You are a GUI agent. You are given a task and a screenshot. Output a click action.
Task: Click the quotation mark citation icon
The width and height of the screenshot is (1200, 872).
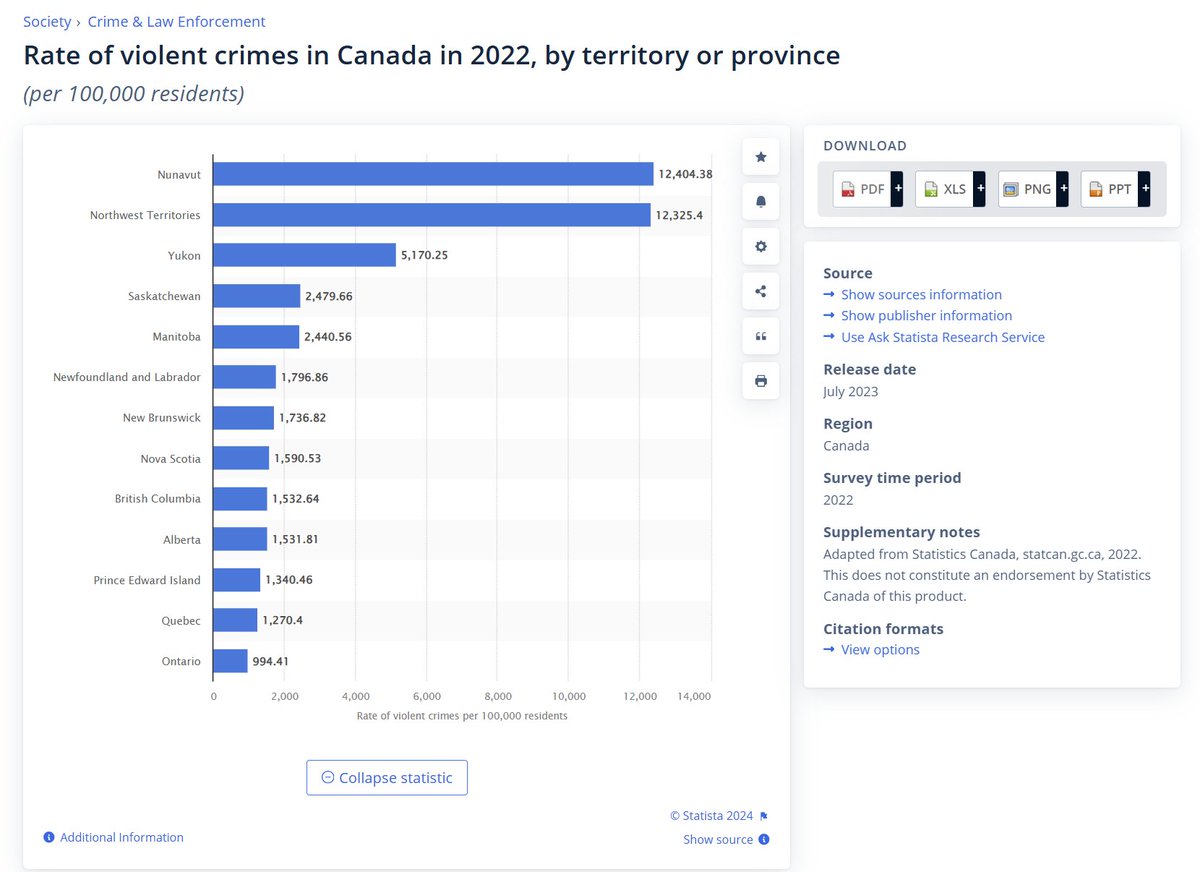761,336
